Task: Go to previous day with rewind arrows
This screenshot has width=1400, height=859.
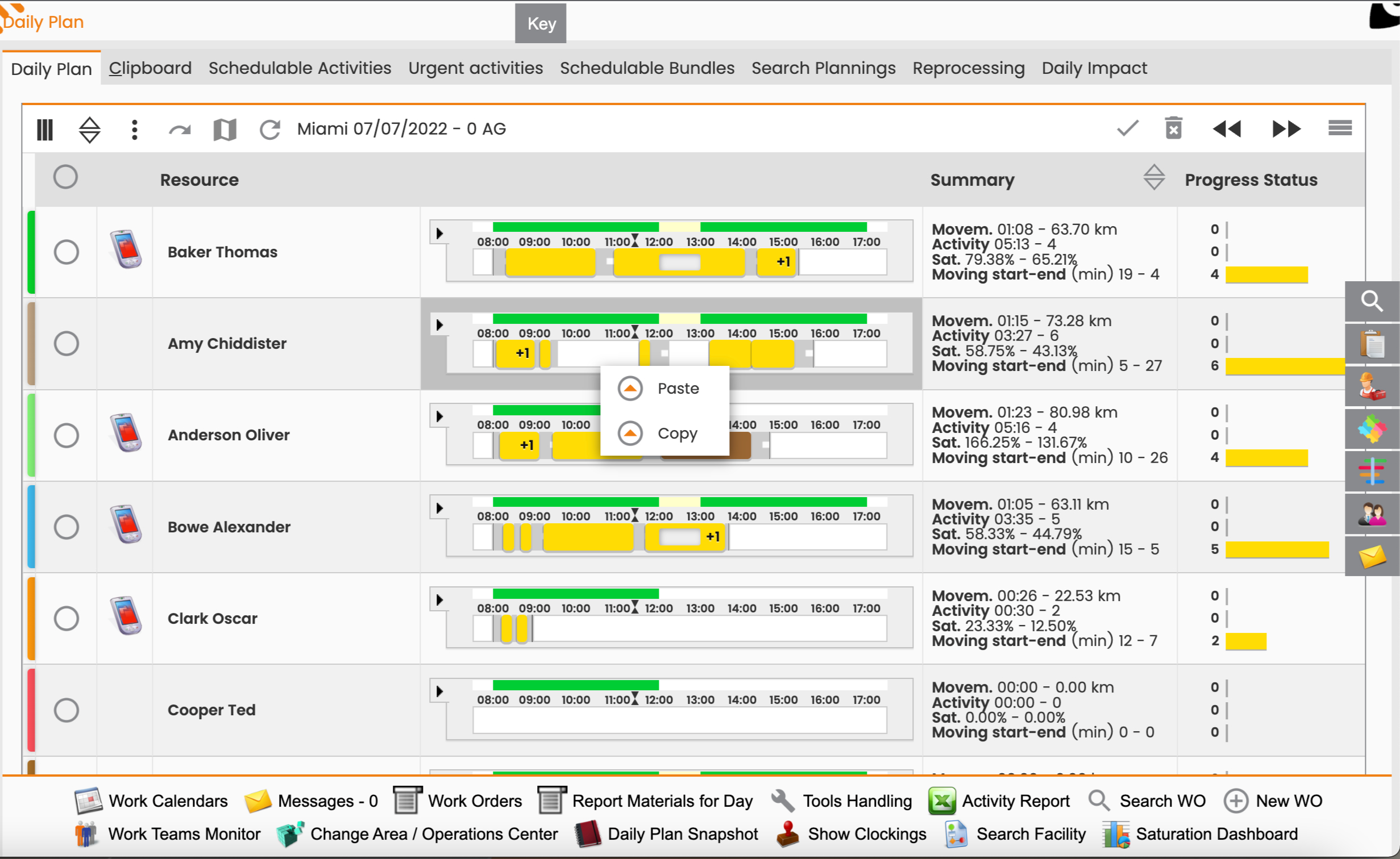Action: pyautogui.click(x=1227, y=129)
